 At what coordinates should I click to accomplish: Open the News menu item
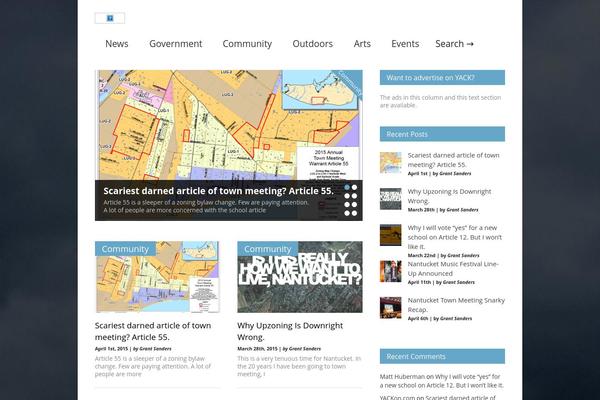117,44
